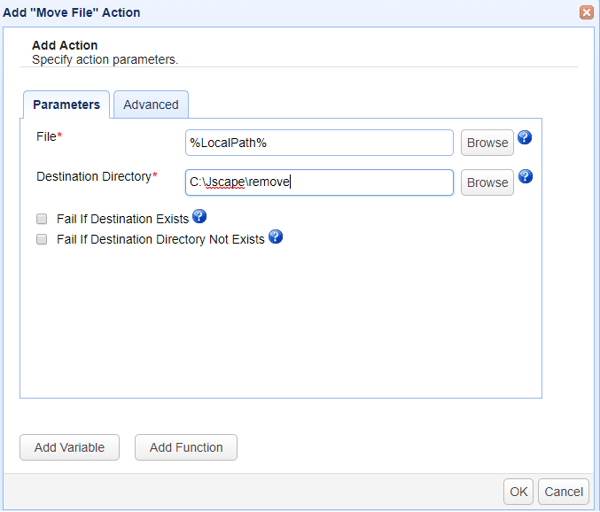Toggle Fail If Destination Directory Not Exists checkbox
Image resolution: width=600 pixels, height=512 pixels.
point(42,239)
